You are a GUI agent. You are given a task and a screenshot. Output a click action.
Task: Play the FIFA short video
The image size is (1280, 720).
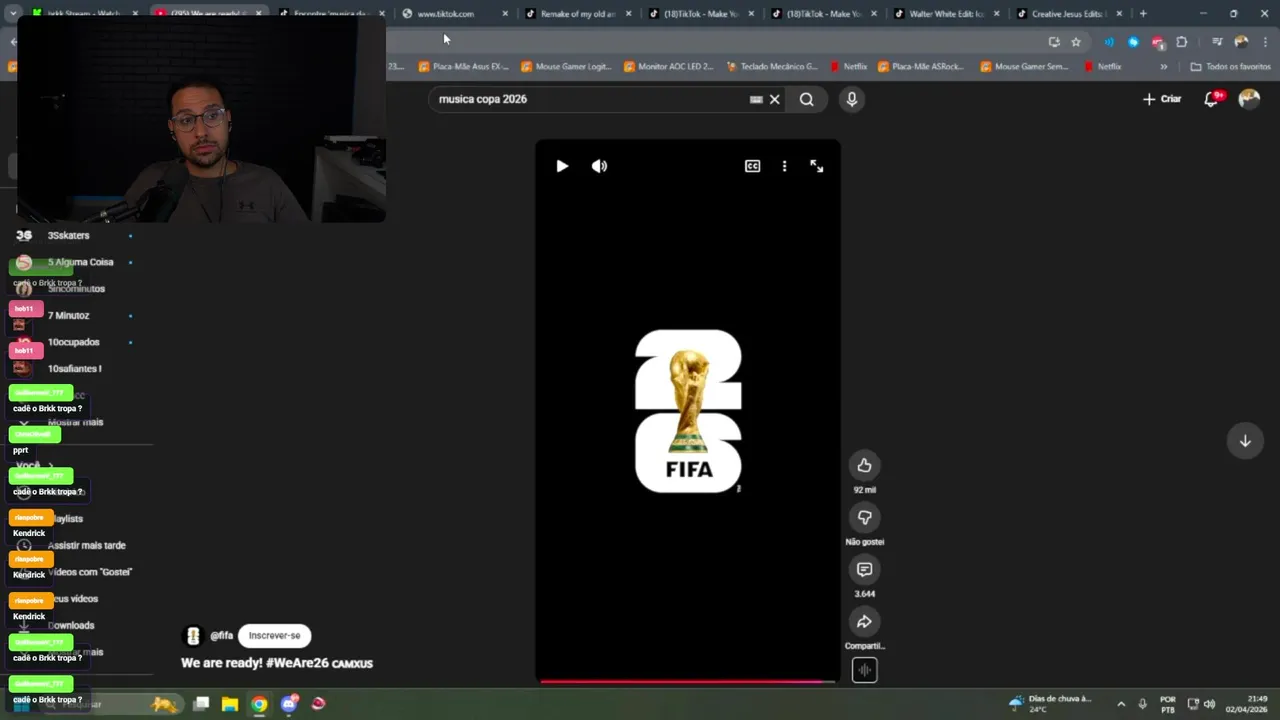(562, 166)
